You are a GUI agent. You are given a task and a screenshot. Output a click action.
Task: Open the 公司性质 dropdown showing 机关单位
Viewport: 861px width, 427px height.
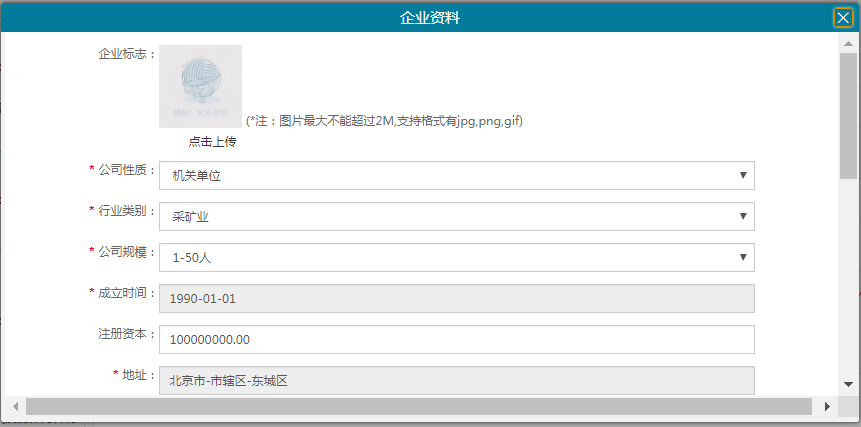coord(456,176)
